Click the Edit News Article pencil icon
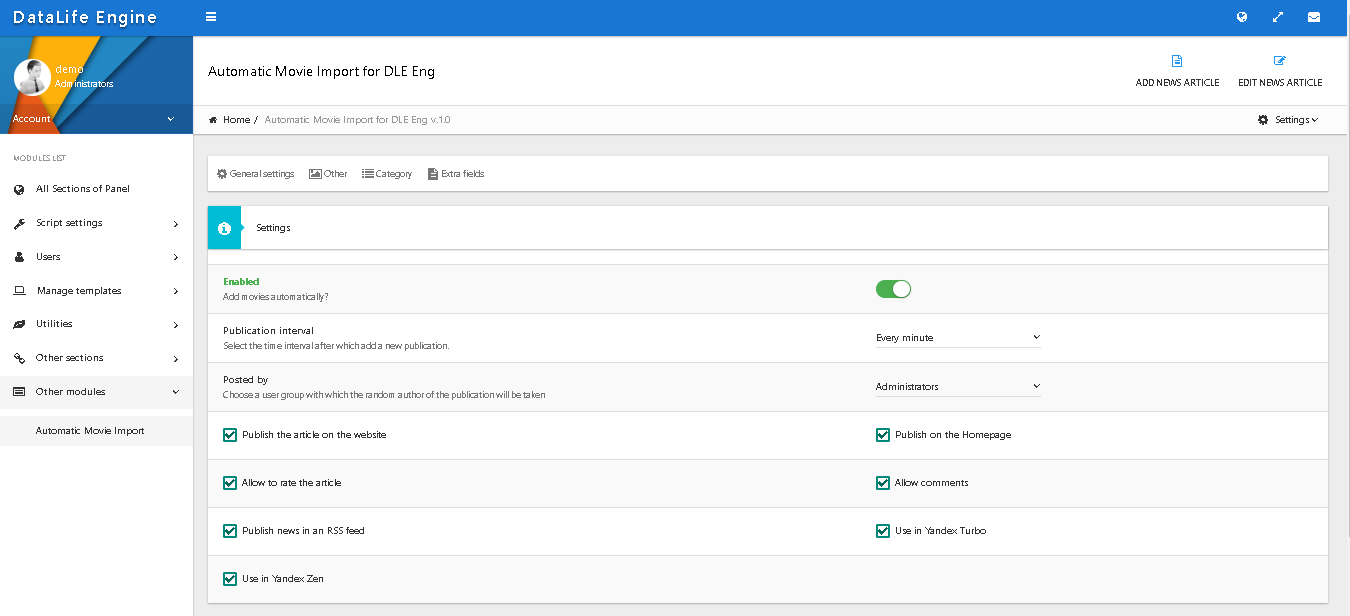1350x616 pixels. 1280,61
